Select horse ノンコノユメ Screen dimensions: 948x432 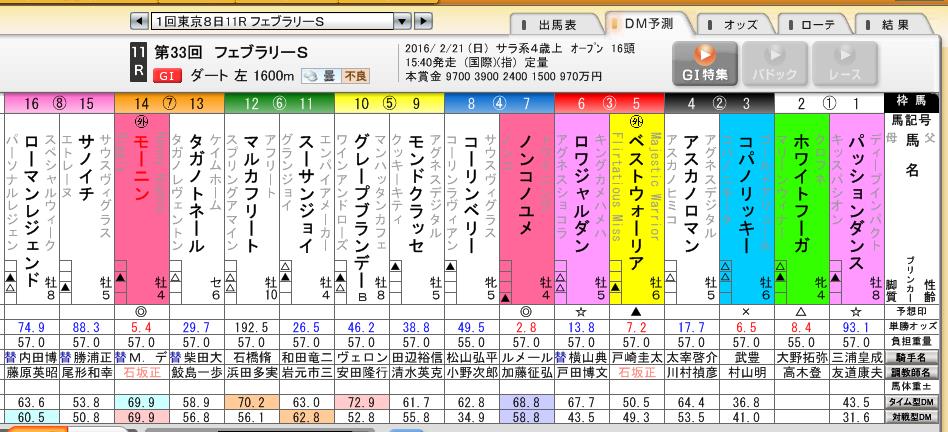click(x=526, y=184)
